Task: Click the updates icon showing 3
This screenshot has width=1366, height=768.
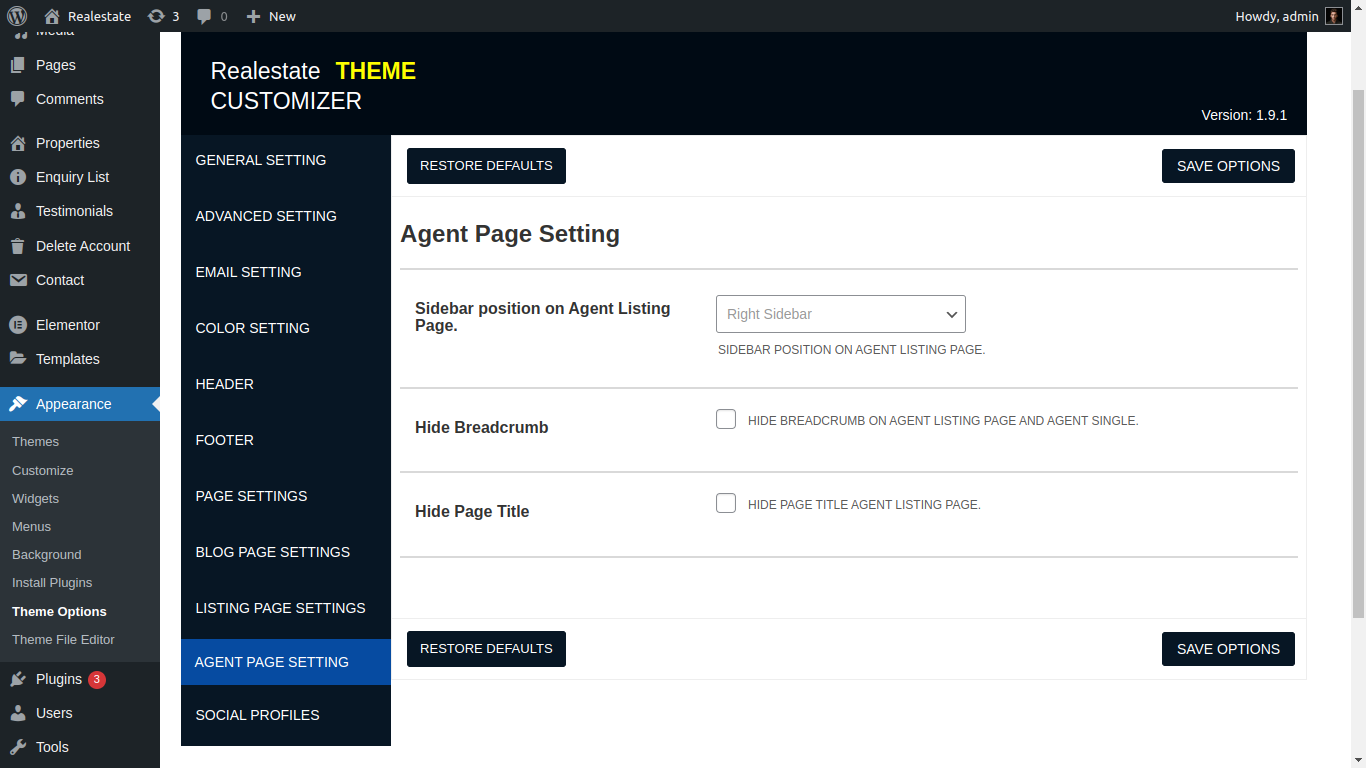Action: (156, 16)
